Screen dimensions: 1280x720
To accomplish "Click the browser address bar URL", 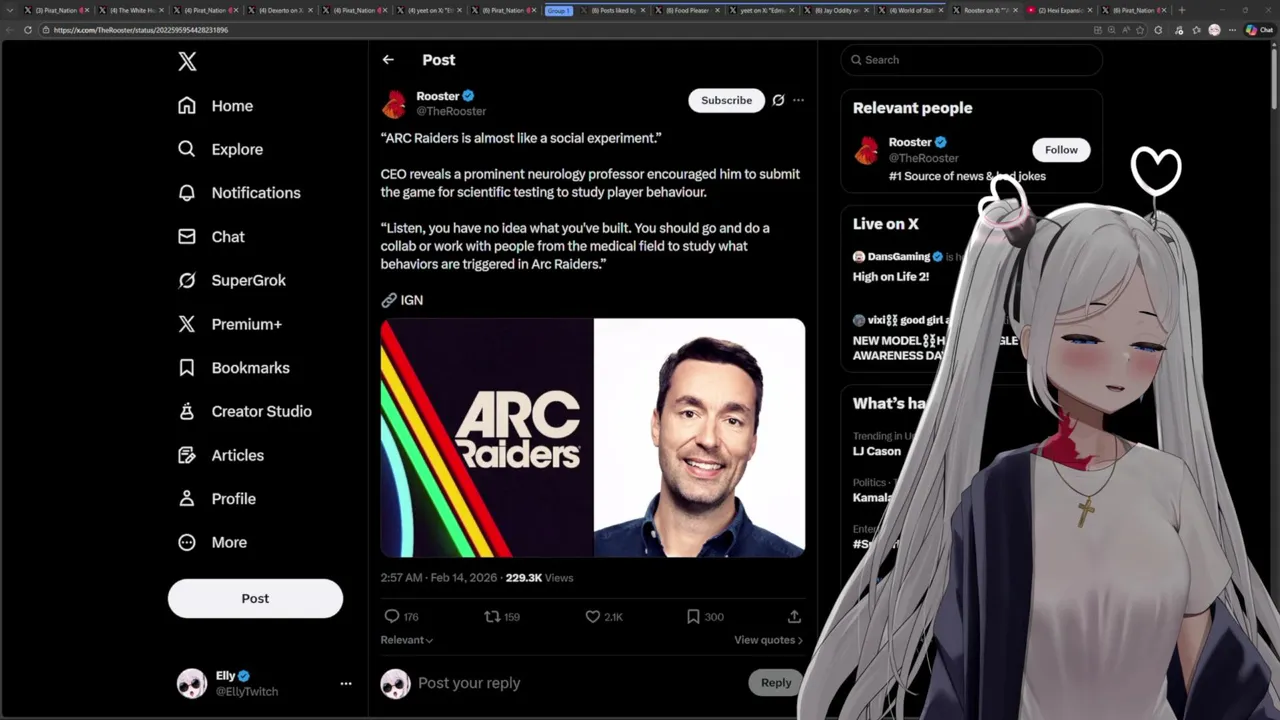I will [x=141, y=30].
